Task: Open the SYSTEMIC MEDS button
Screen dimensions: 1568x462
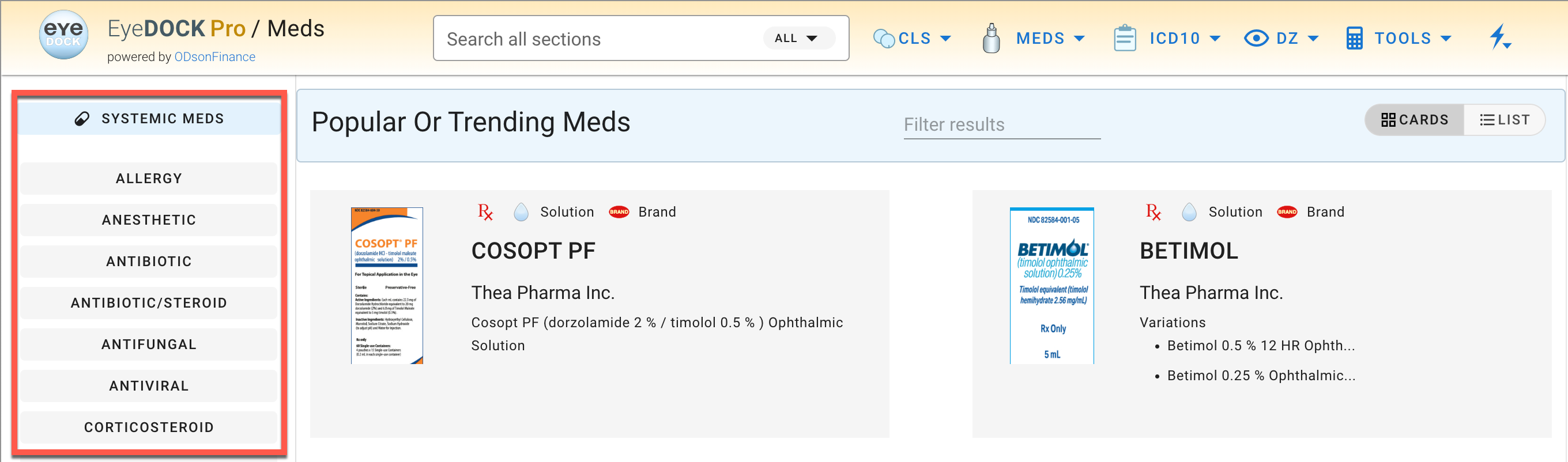Action: [149, 119]
